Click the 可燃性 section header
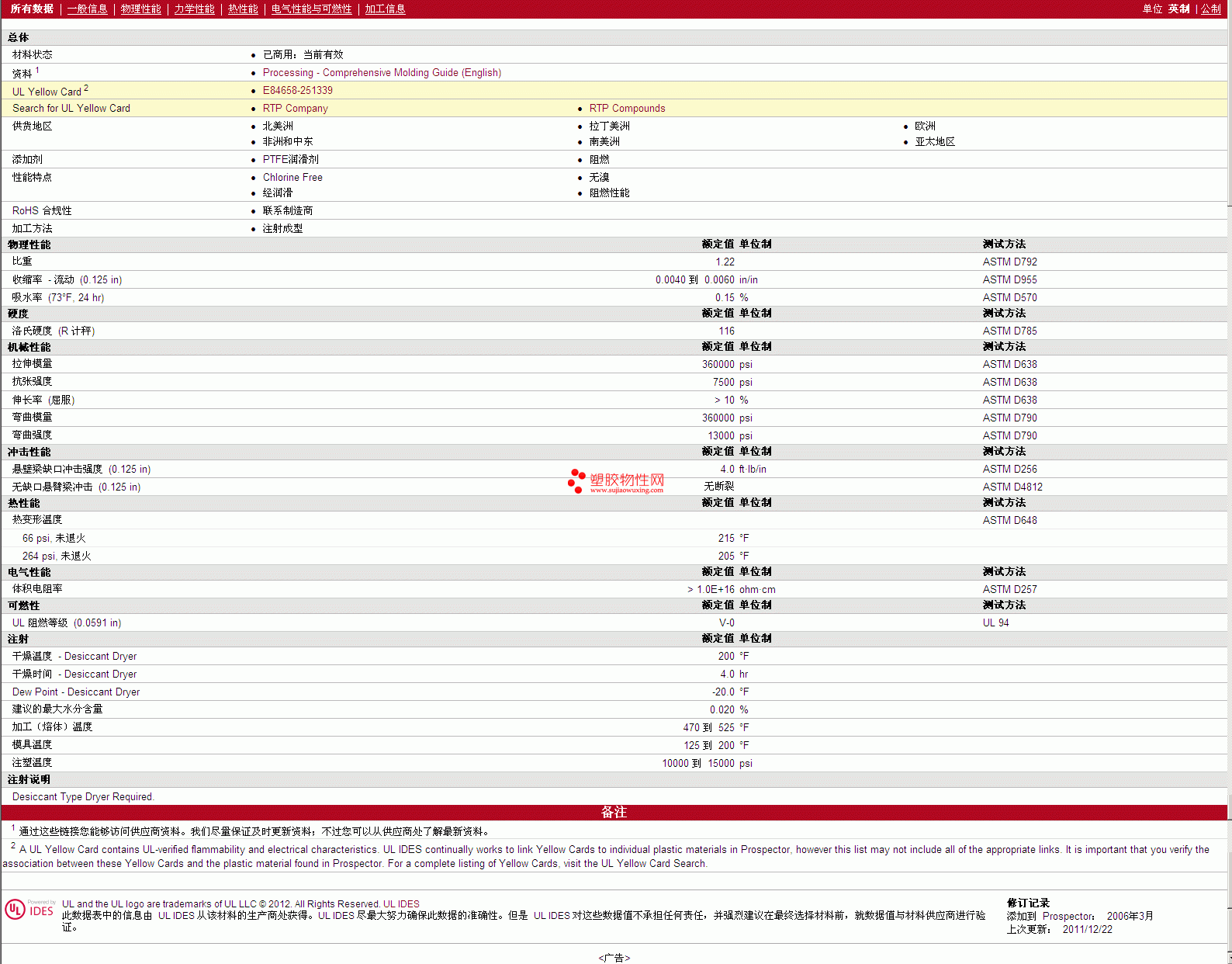The width and height of the screenshot is (1232, 964). click(x=23, y=605)
